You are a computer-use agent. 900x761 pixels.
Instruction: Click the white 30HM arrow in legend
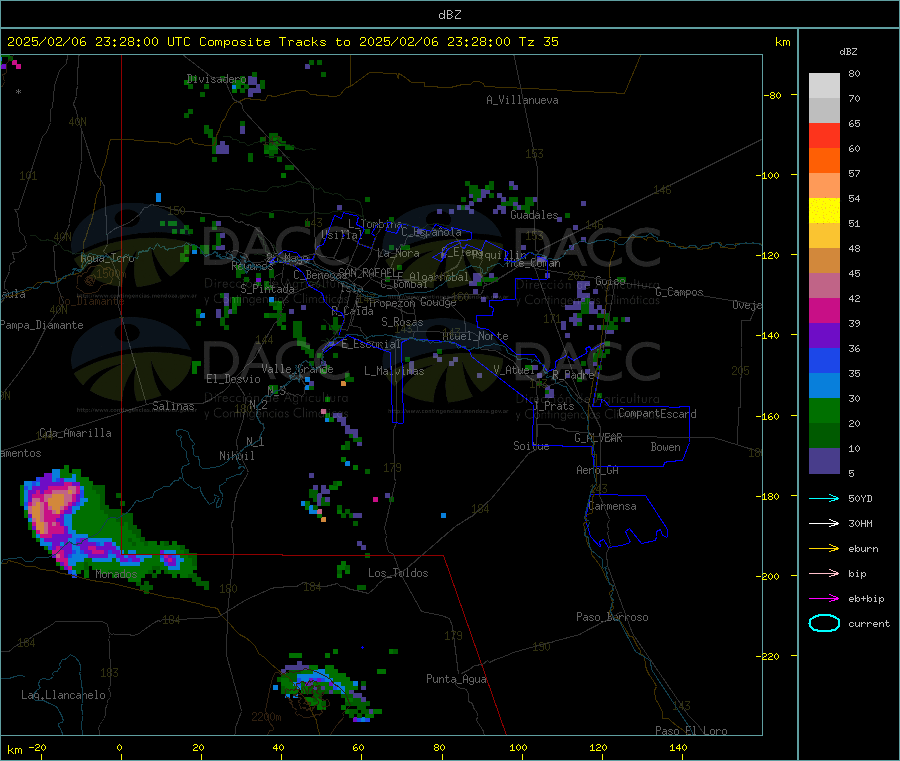(824, 523)
